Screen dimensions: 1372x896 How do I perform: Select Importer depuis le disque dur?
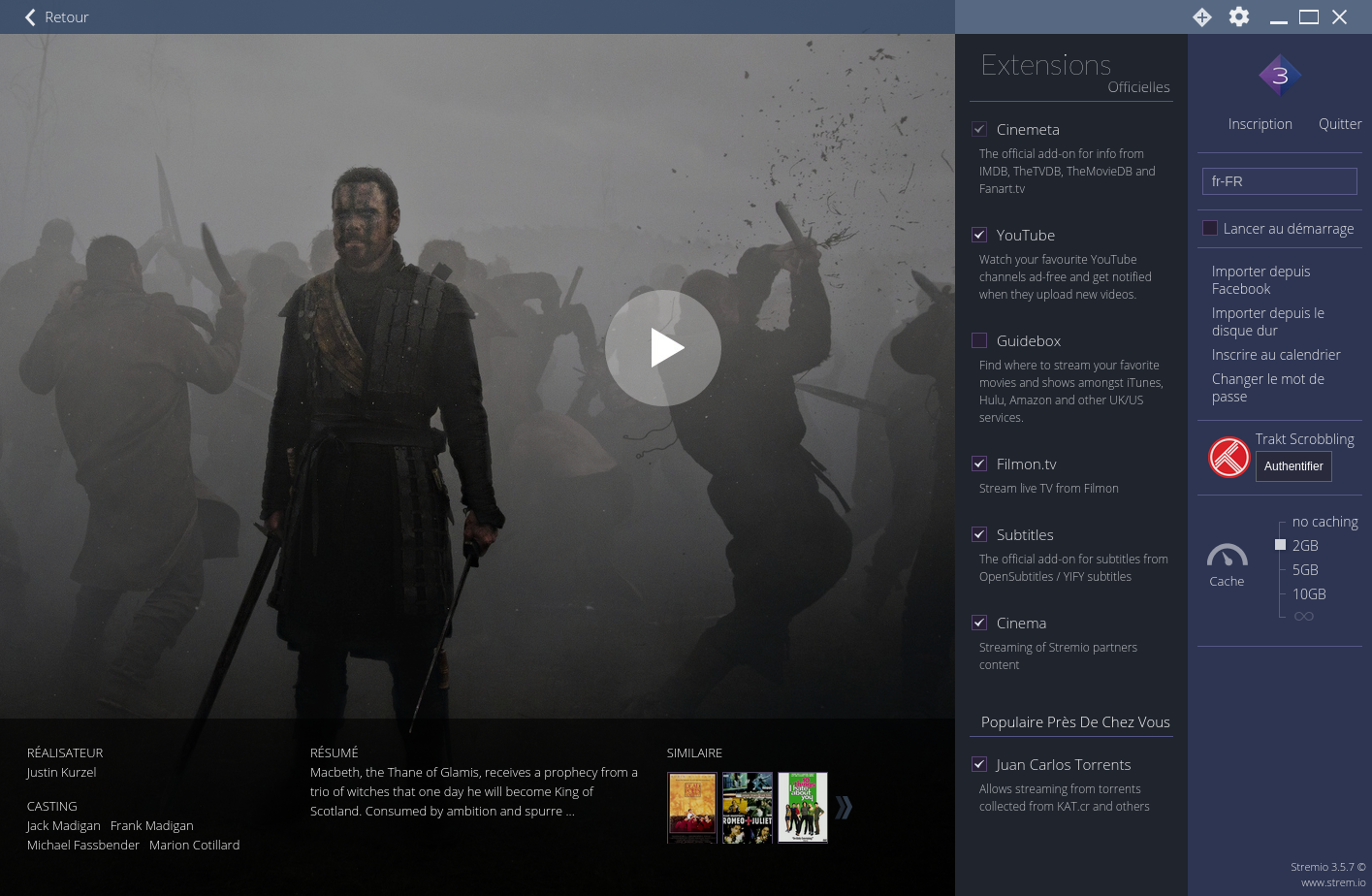click(x=1267, y=322)
